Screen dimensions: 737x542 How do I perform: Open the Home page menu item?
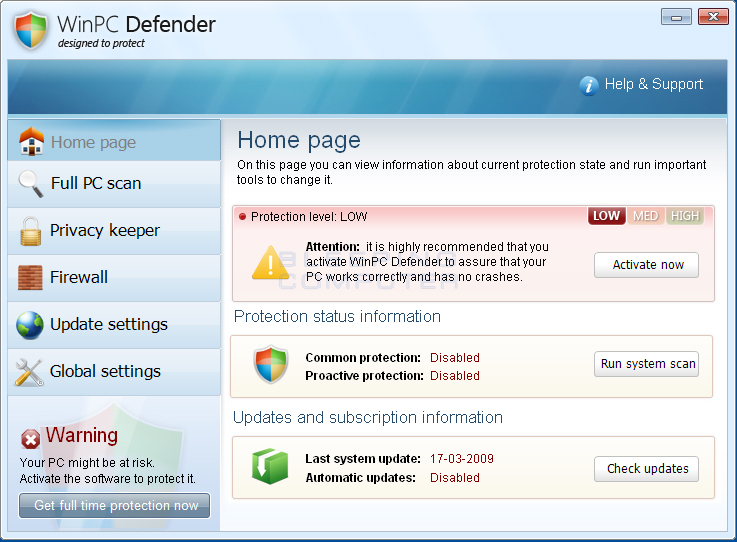click(x=114, y=141)
